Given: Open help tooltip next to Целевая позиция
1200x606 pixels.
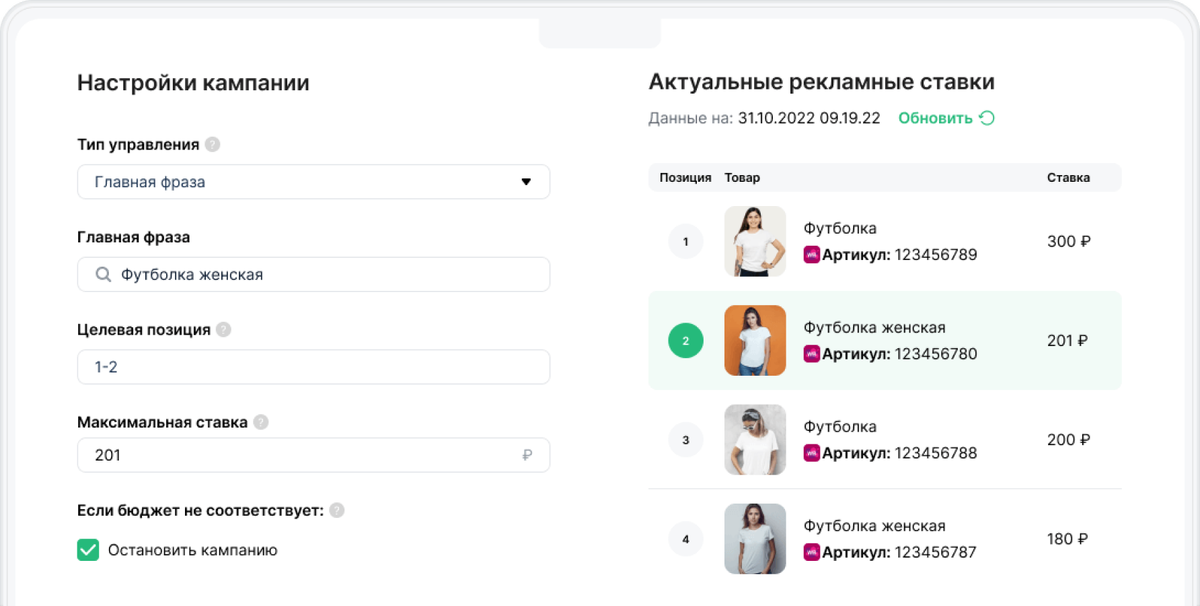Looking at the screenshot, I should (x=223, y=330).
